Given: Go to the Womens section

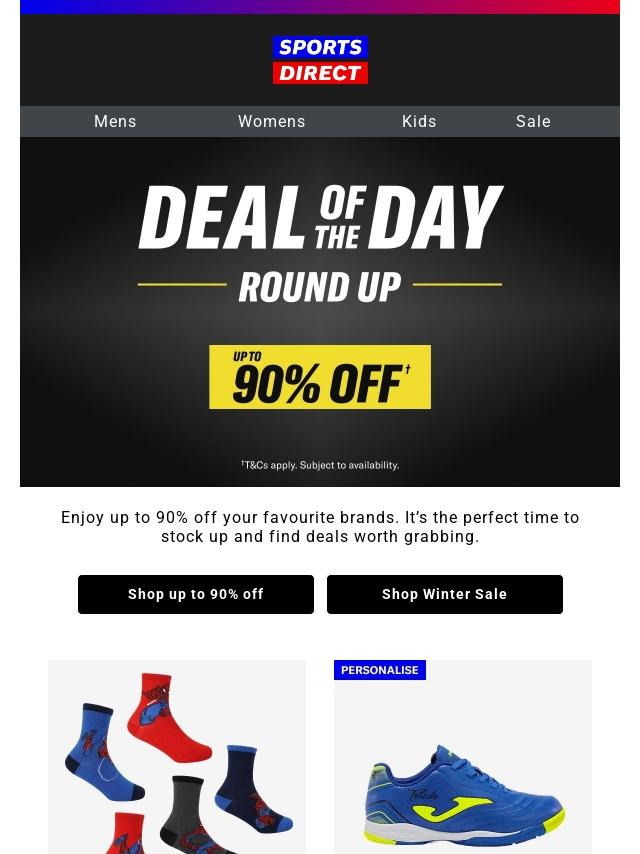Looking at the screenshot, I should (272, 121).
